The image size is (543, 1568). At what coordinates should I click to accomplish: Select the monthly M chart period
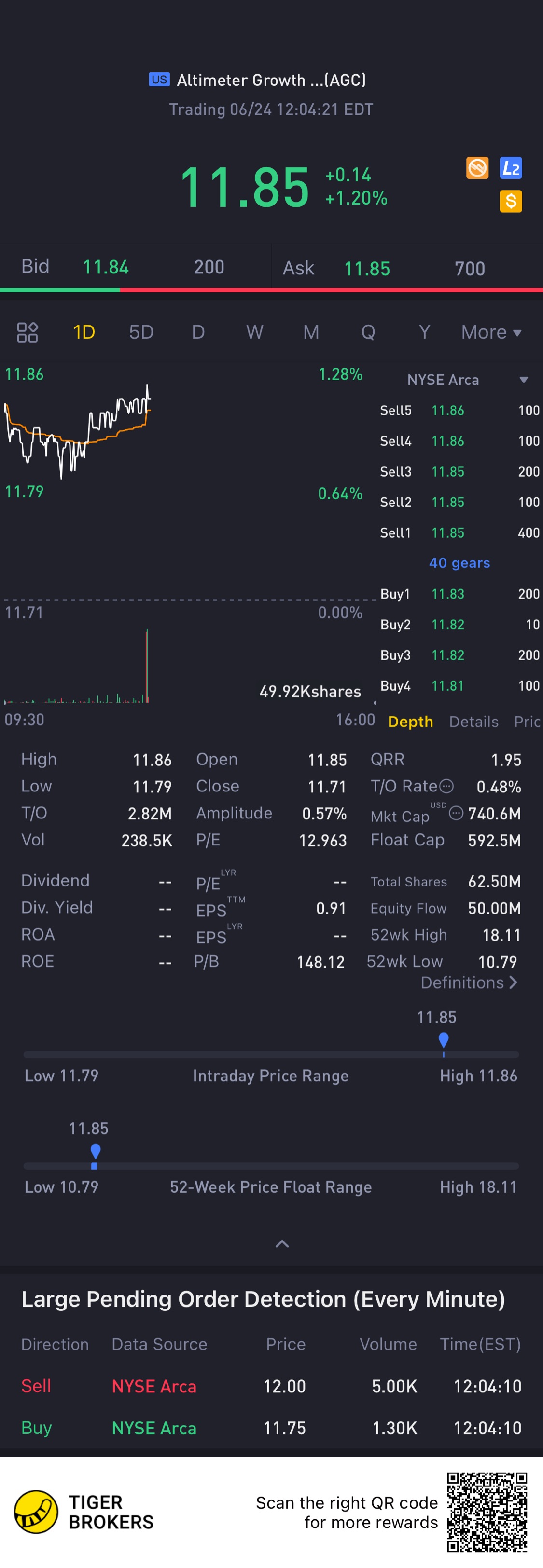(x=311, y=332)
